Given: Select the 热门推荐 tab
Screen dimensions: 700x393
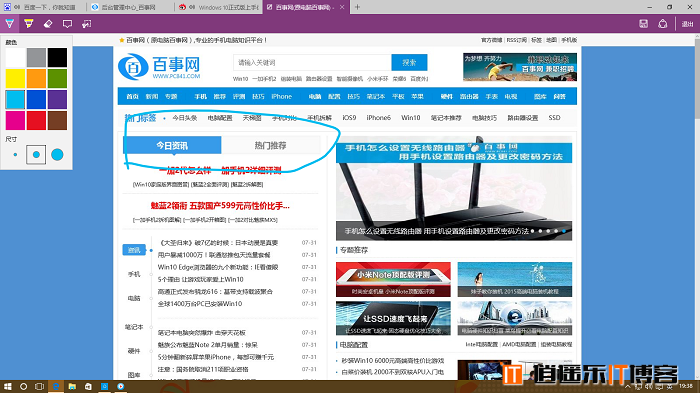Looking at the screenshot, I should click(x=271, y=145).
